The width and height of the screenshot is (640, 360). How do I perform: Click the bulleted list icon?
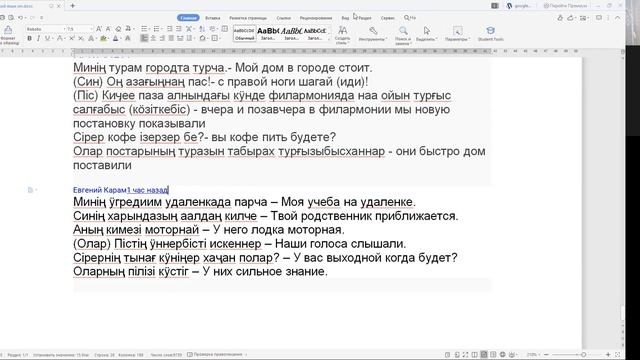(x=144, y=29)
